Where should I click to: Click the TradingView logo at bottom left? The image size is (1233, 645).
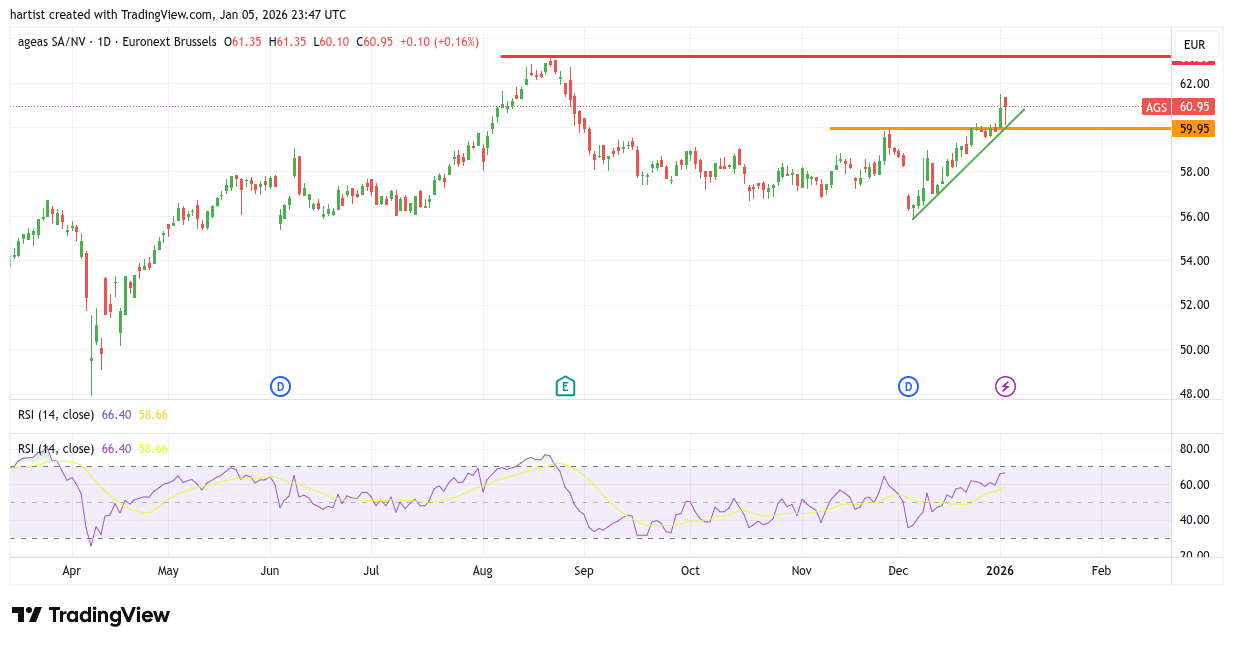(x=90, y=615)
